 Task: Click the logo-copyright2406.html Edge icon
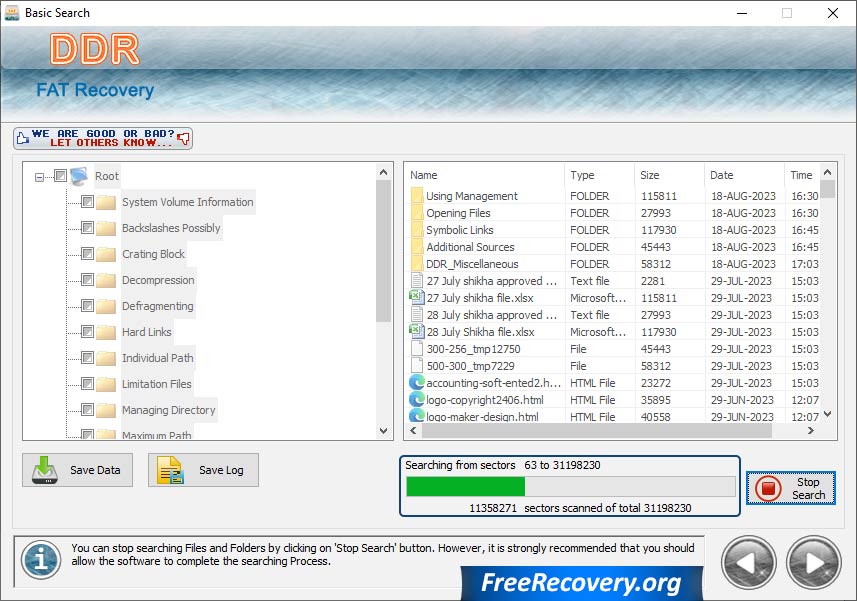[416, 399]
